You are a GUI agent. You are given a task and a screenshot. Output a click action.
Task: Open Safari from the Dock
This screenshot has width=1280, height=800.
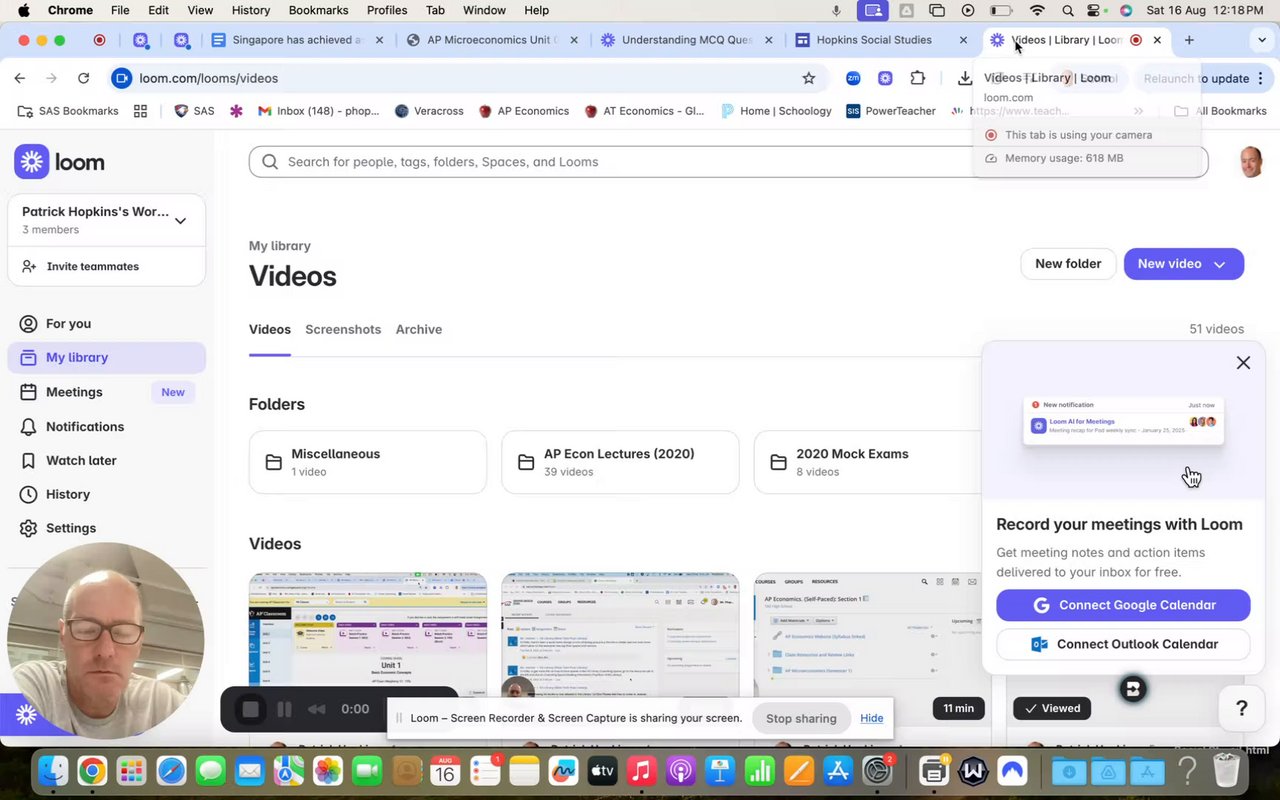pyautogui.click(x=171, y=771)
